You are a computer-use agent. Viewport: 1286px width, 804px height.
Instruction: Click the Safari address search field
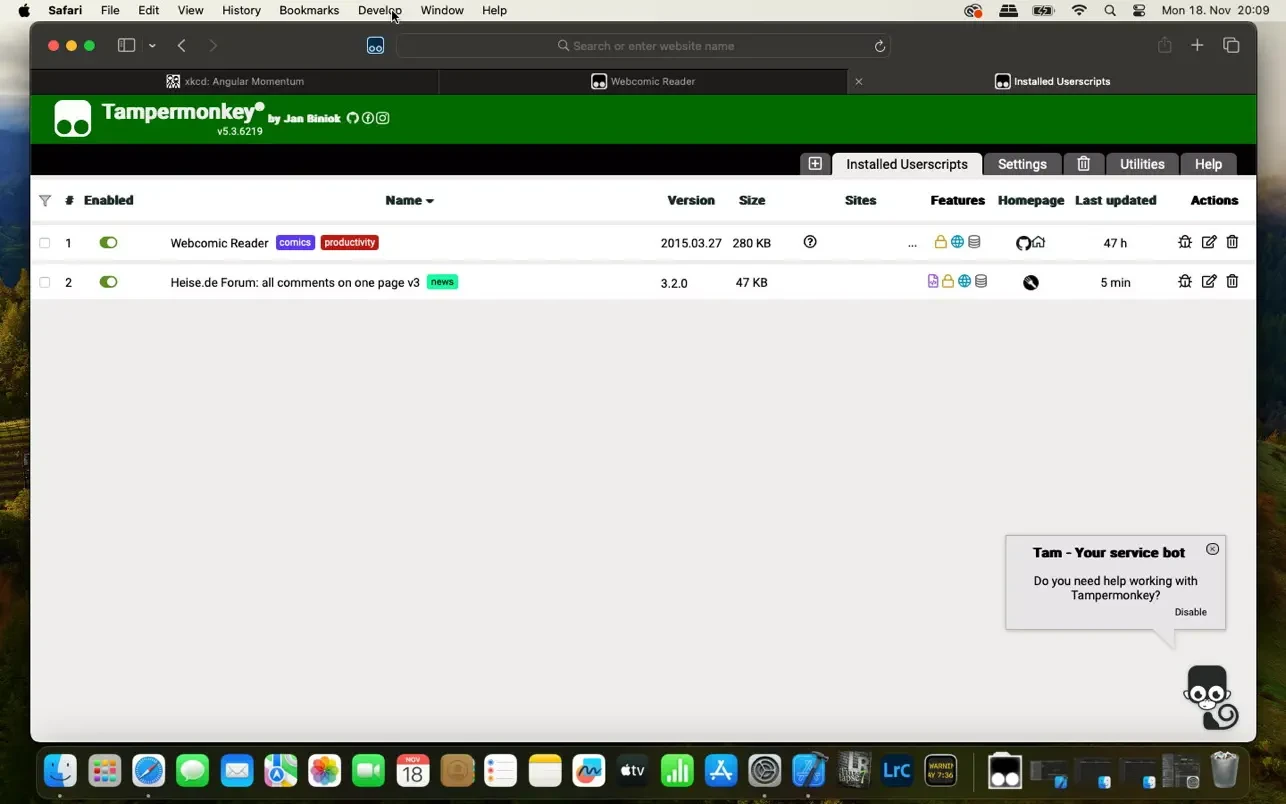point(645,46)
